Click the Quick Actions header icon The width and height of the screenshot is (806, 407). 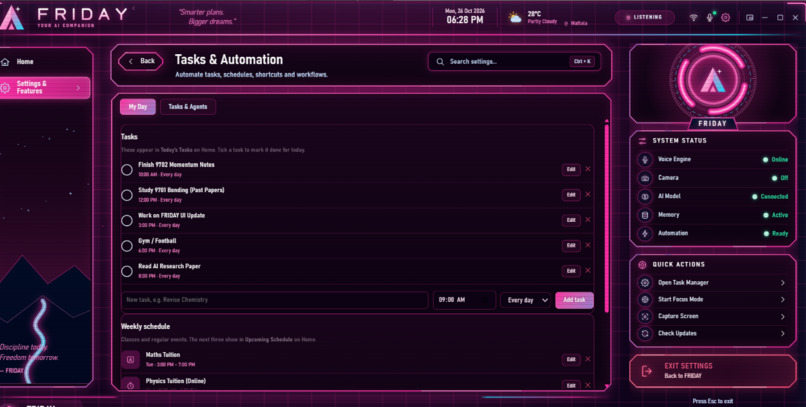pos(642,265)
